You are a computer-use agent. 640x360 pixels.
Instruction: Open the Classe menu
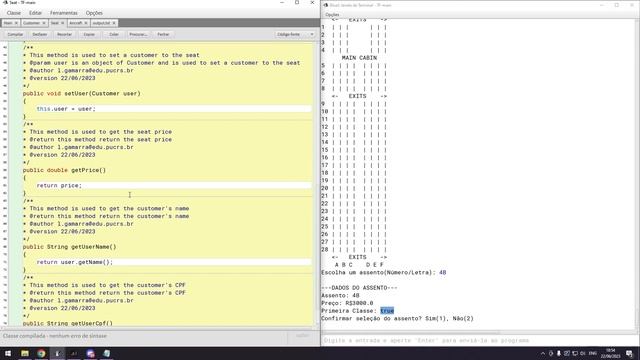[13, 13]
